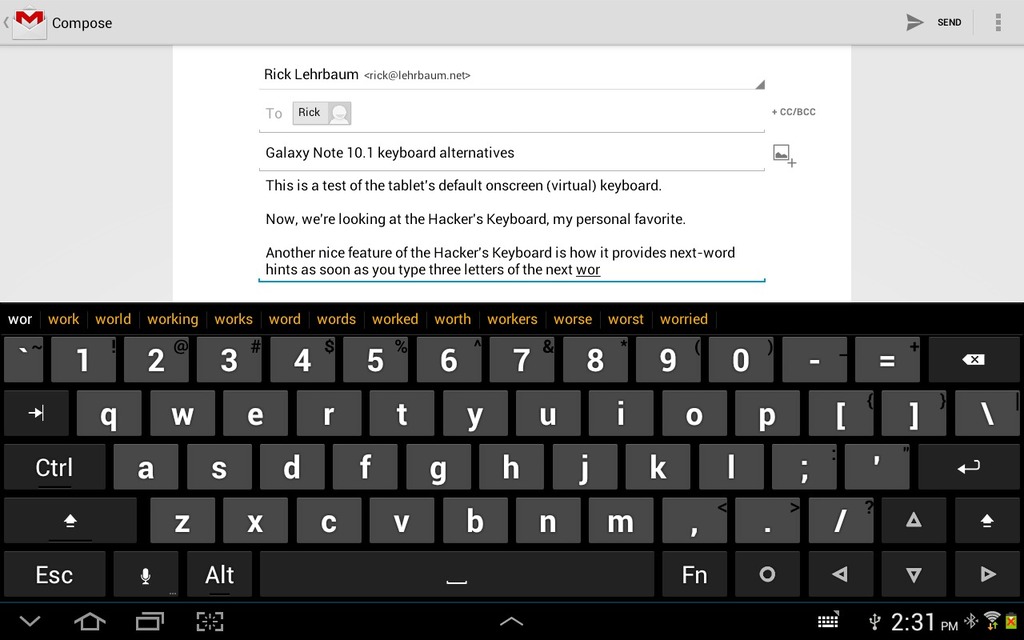Open the clock showing 2:31 PM

tap(924, 622)
